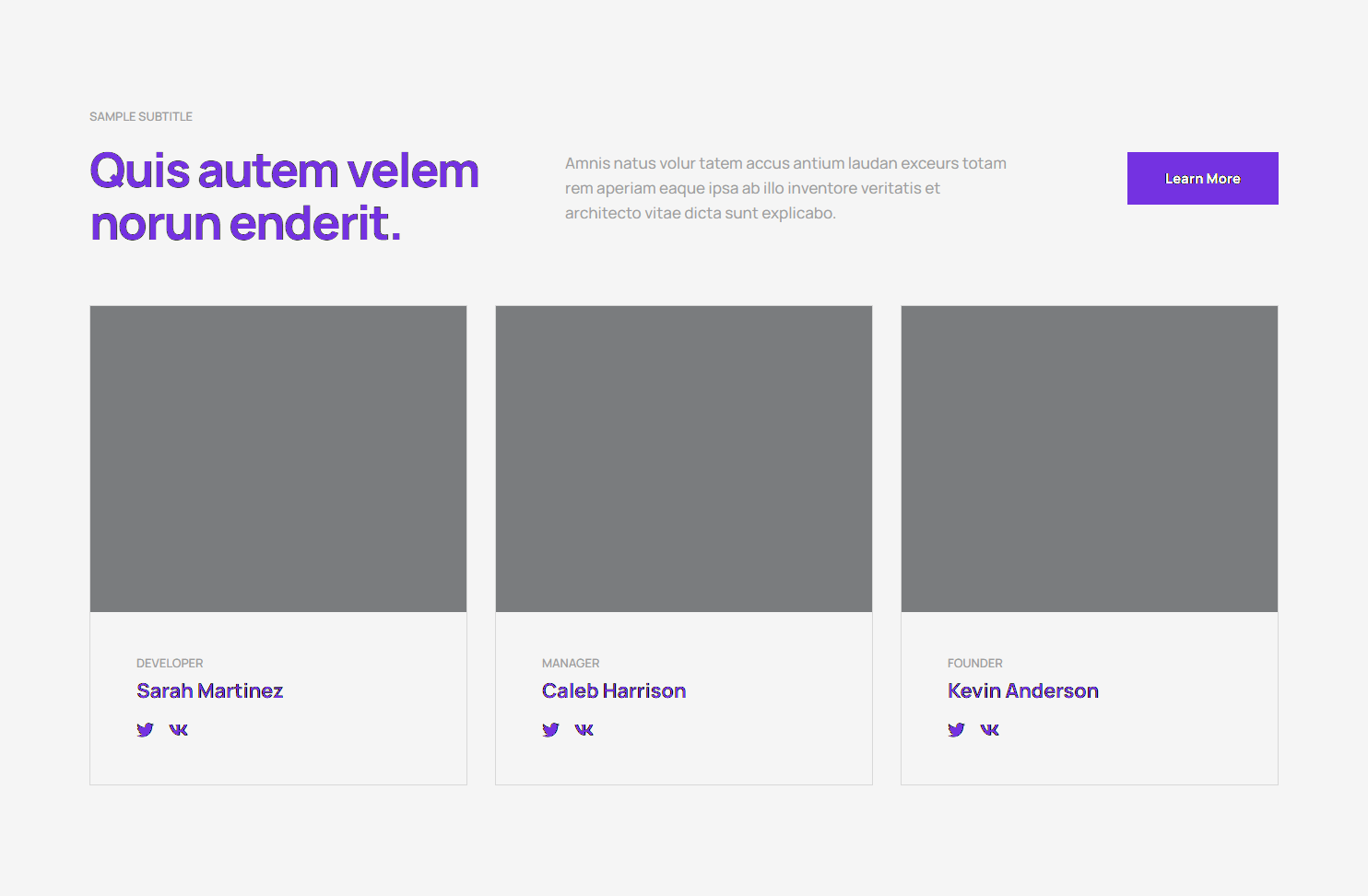Click Caleb Harrison's VK icon
This screenshot has width=1368, height=896.
pos(584,730)
